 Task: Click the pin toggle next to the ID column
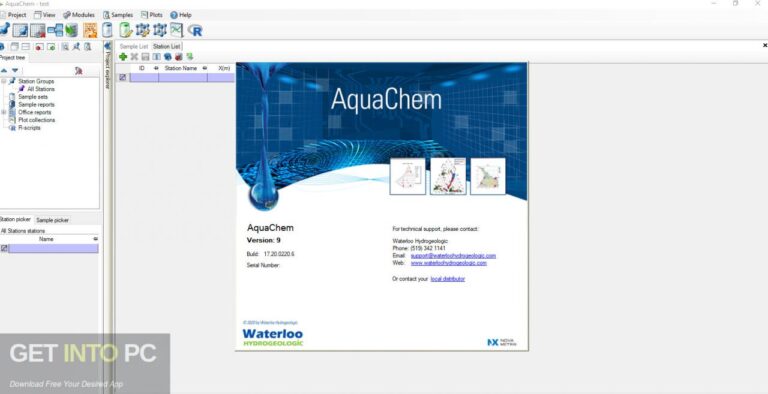coord(156,68)
